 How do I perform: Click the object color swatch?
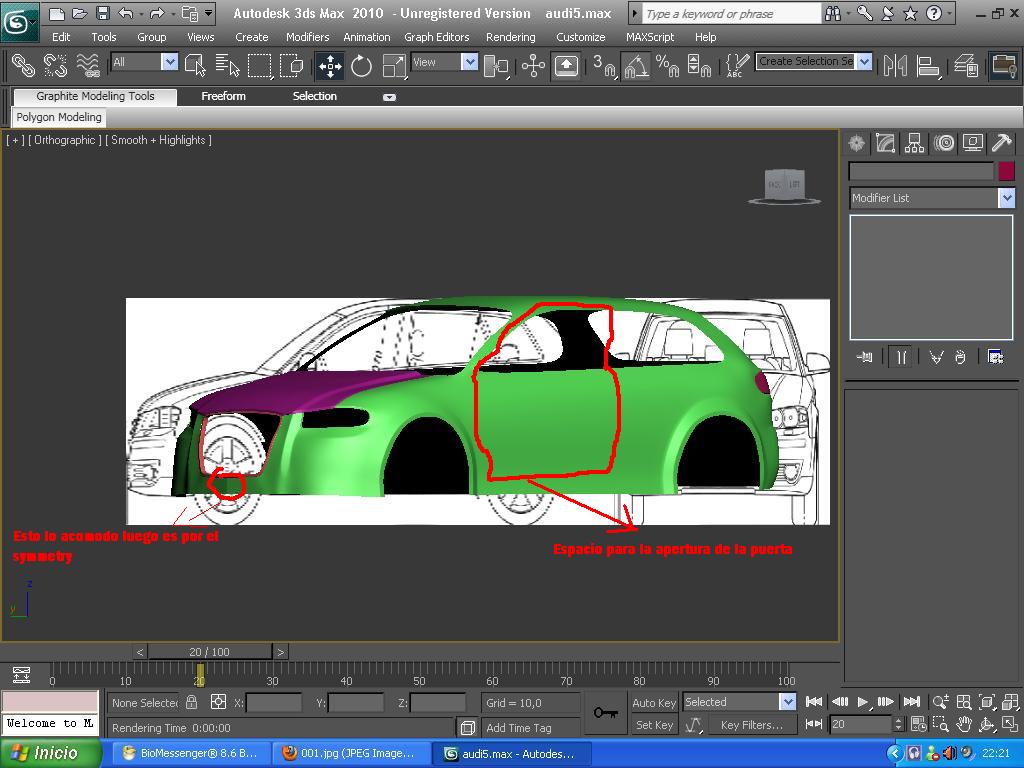1006,171
